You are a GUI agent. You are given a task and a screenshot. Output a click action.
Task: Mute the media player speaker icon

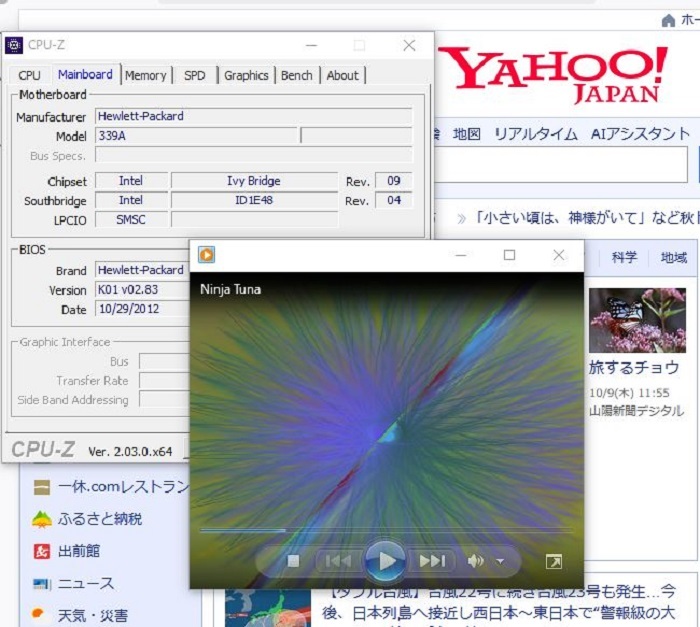[476, 561]
